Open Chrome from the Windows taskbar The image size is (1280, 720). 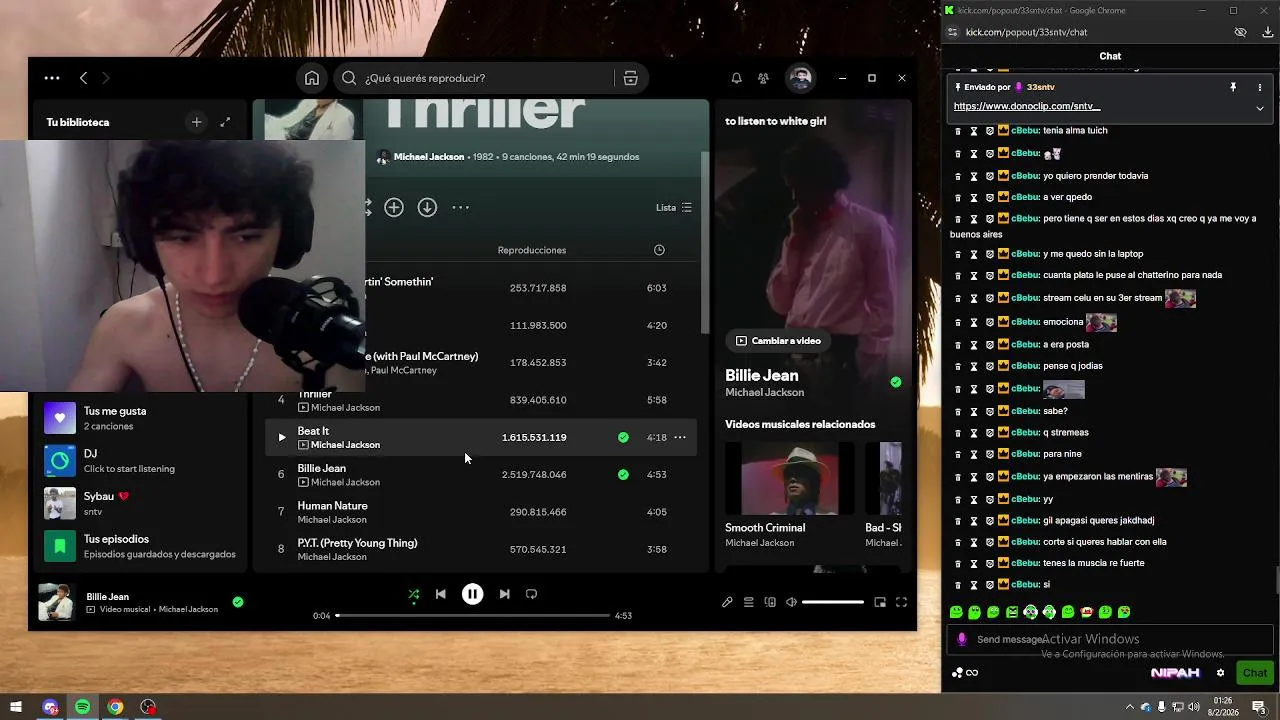[115, 707]
